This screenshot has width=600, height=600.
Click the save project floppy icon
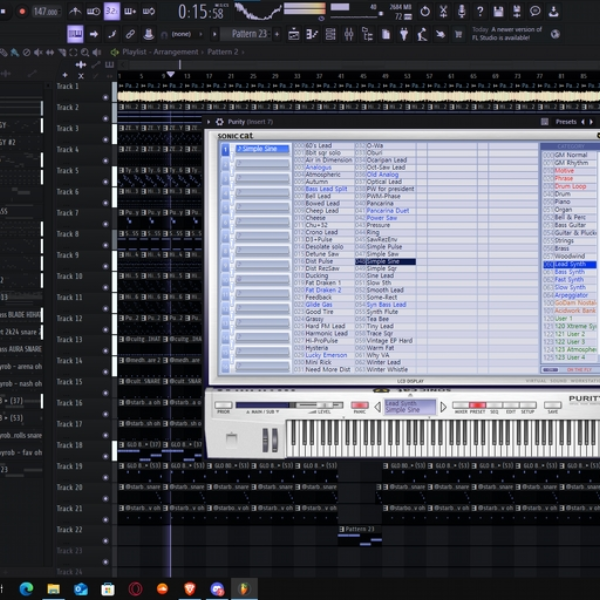tap(498, 11)
